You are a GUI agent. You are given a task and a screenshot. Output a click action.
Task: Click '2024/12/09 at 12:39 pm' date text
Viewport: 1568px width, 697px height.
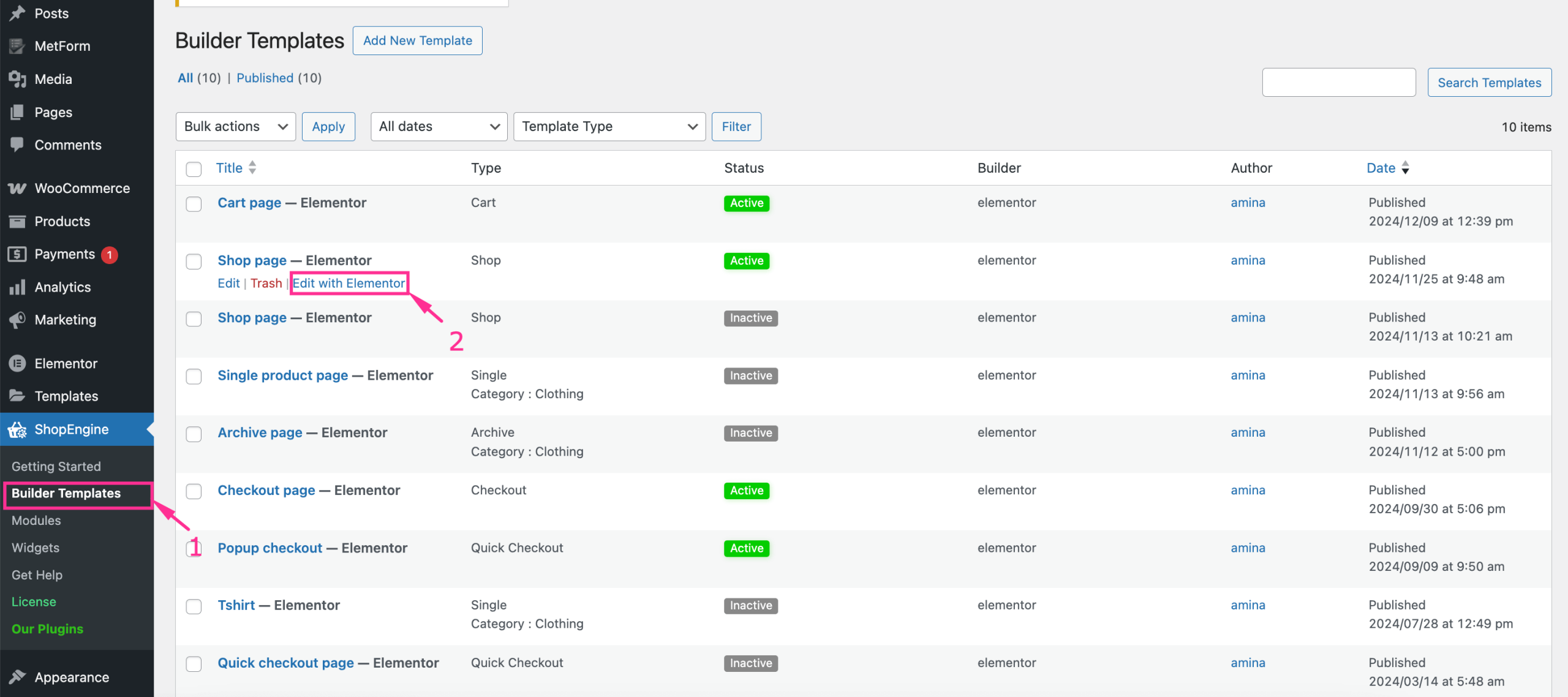(x=1441, y=221)
